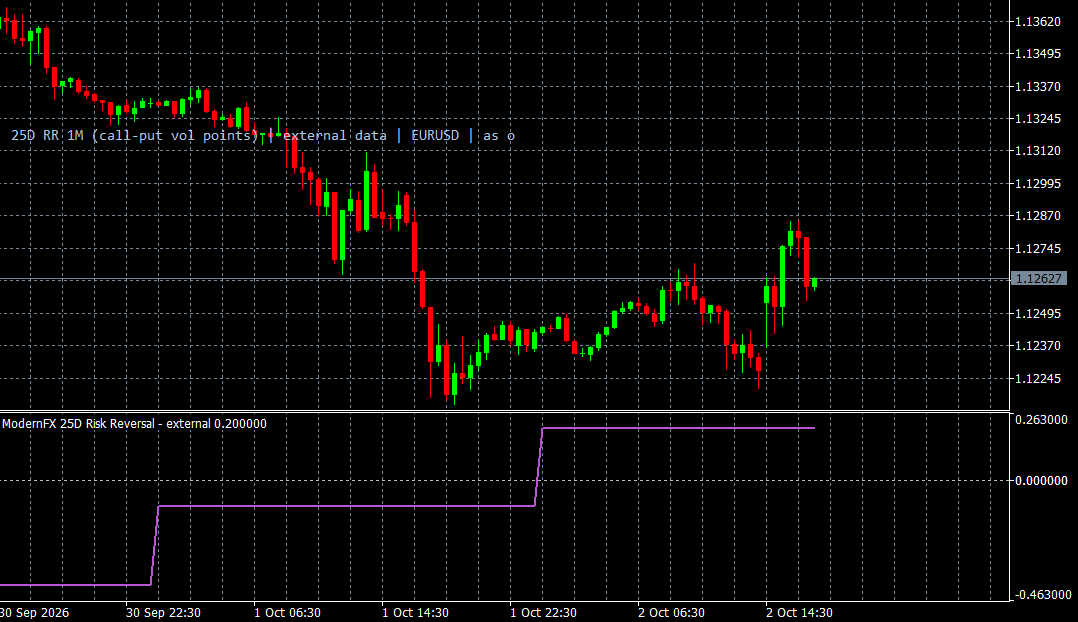Click the 1 Oct 06:30 time label

coord(287,612)
